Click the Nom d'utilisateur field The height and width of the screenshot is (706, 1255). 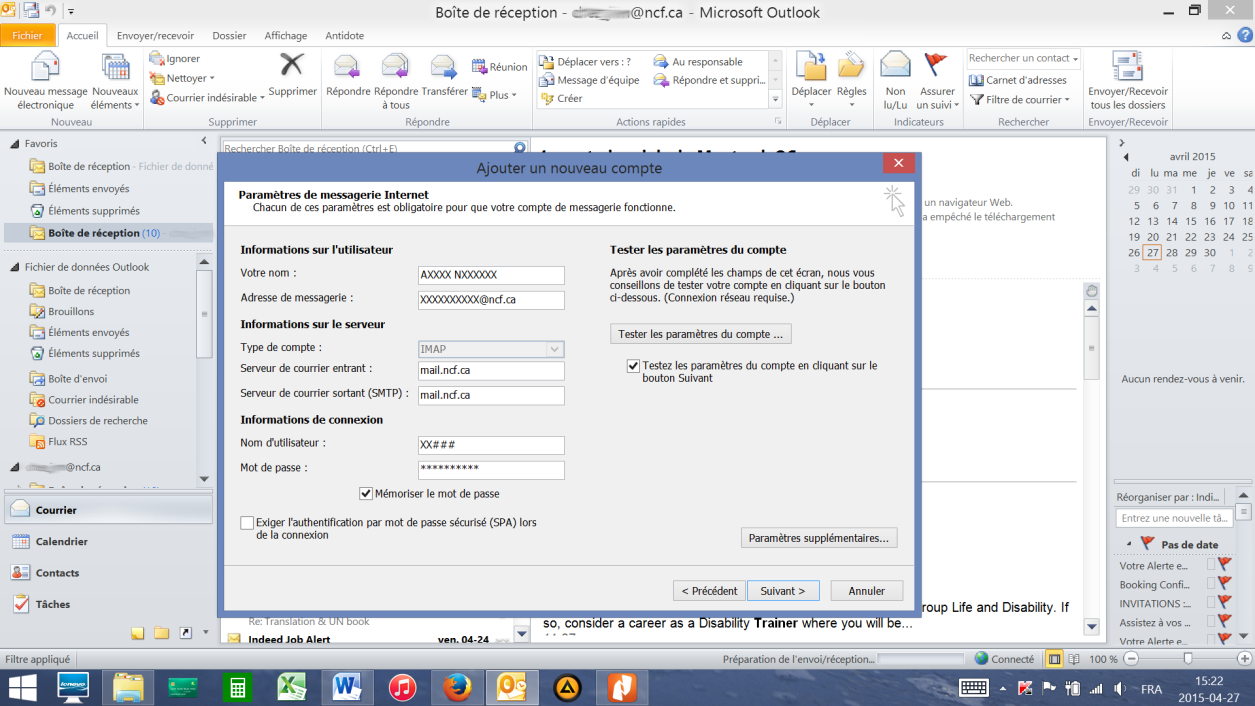491,445
